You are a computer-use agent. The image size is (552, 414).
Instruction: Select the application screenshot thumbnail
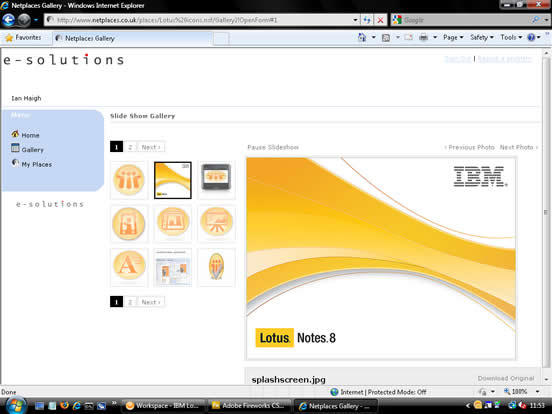tap(173, 267)
